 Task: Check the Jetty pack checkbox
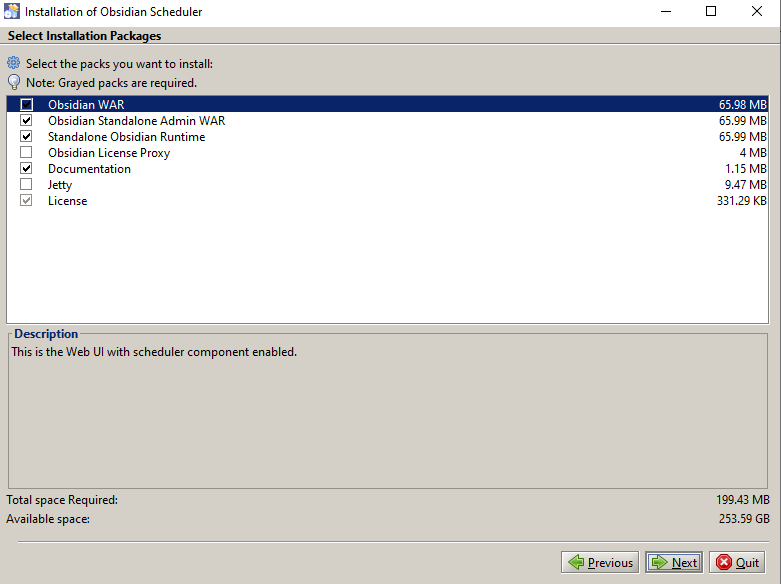tap(26, 184)
